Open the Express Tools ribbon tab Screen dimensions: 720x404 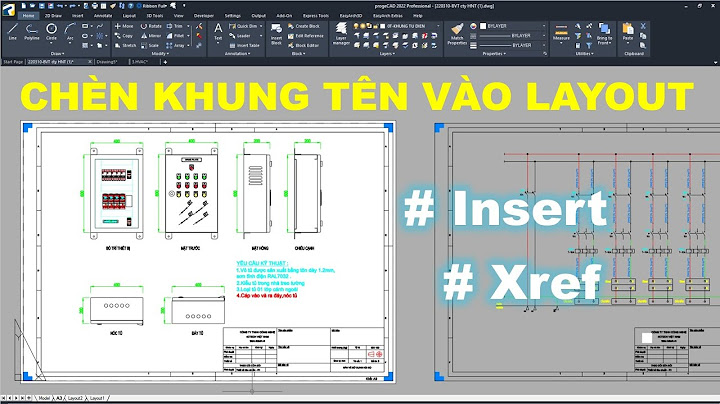click(x=316, y=16)
